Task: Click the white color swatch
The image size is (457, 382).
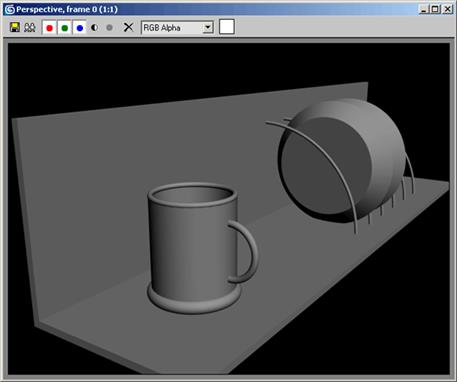Action: pos(227,27)
